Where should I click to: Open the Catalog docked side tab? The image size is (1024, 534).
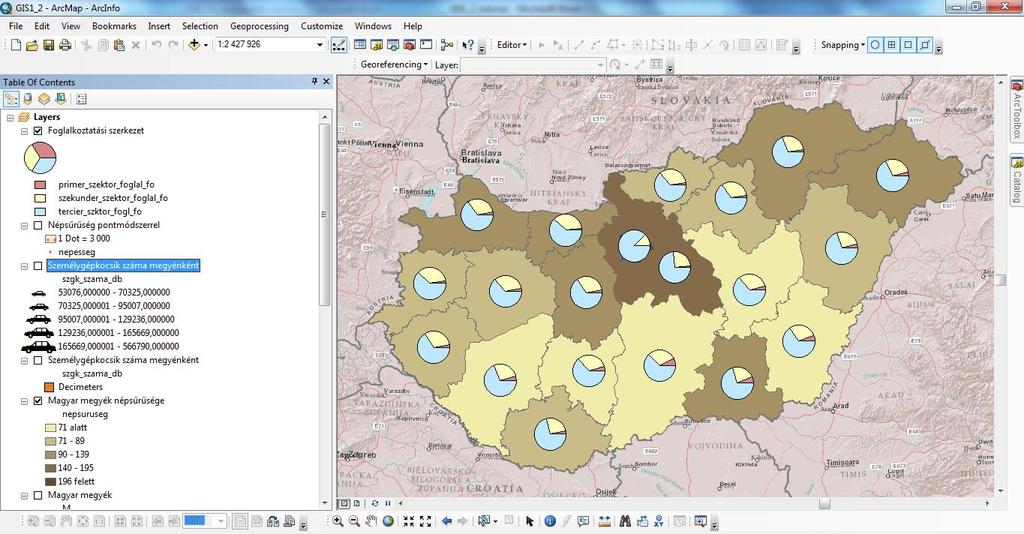[x=1017, y=180]
